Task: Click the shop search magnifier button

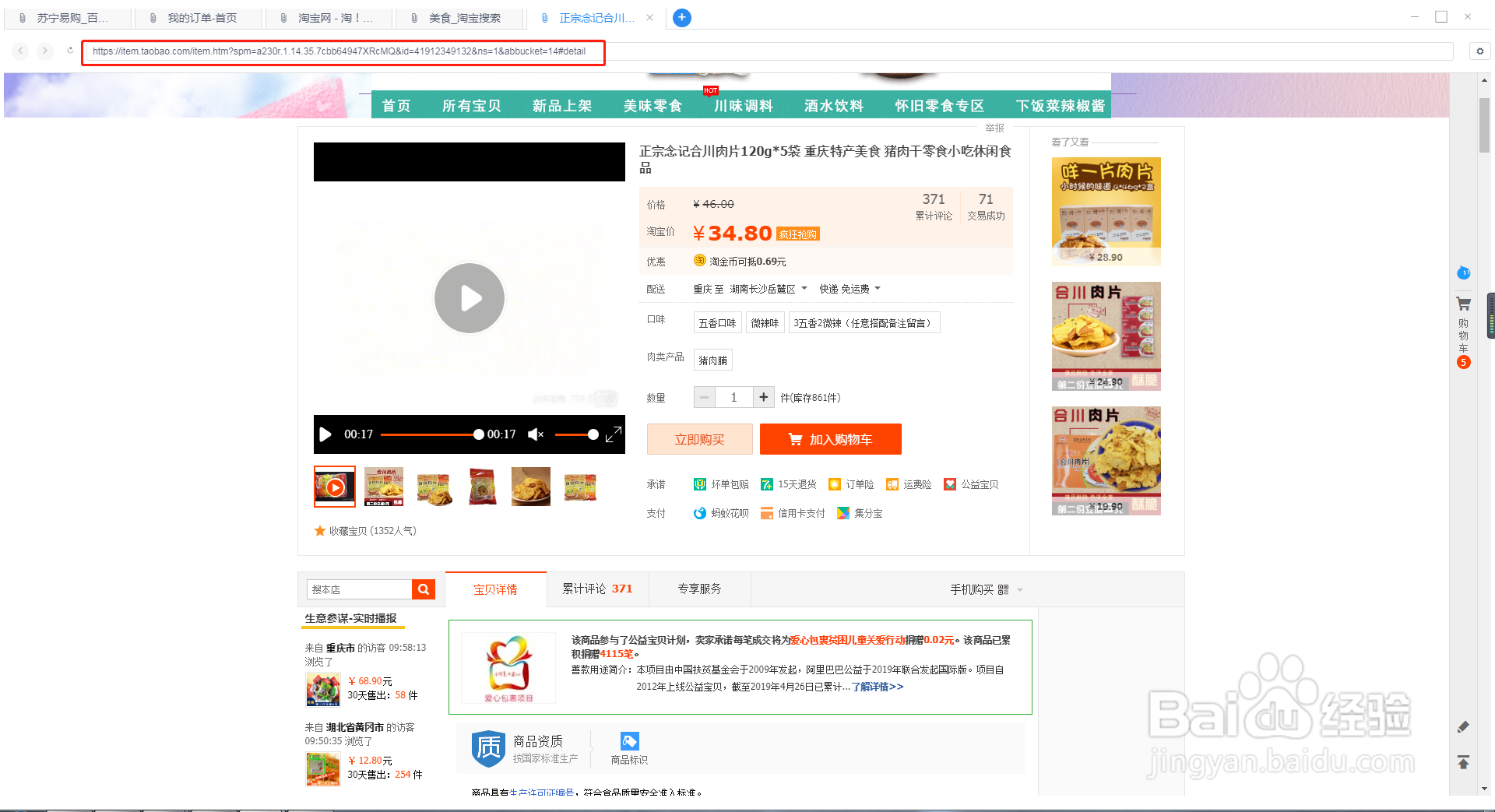Action: point(424,589)
